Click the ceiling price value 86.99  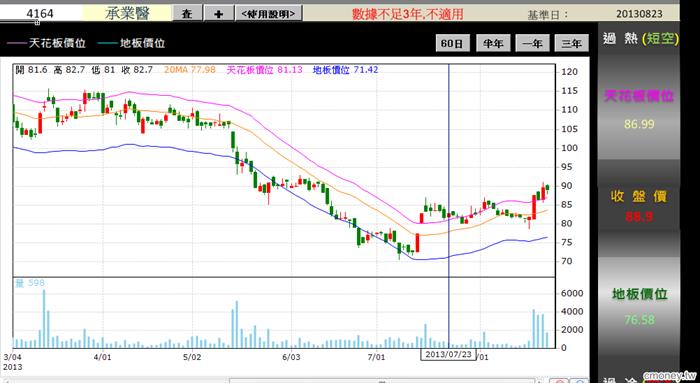pyautogui.click(x=639, y=124)
